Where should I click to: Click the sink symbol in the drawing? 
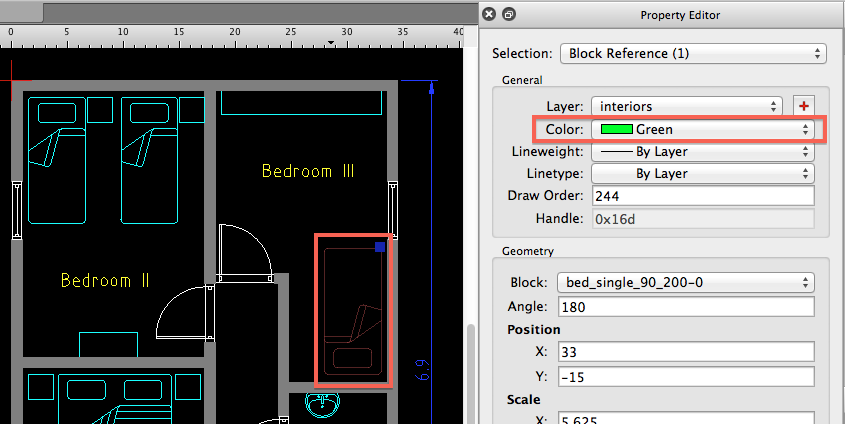click(322, 406)
